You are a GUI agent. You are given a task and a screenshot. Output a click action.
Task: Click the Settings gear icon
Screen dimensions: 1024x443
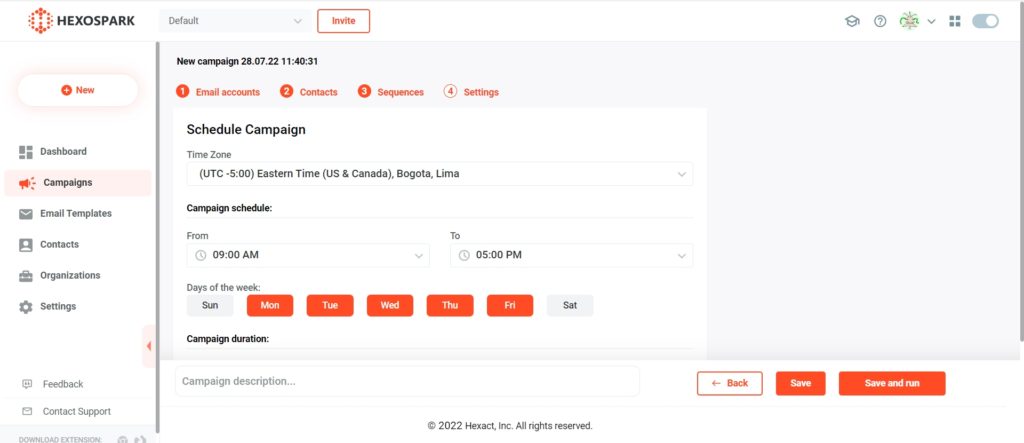click(x=25, y=307)
